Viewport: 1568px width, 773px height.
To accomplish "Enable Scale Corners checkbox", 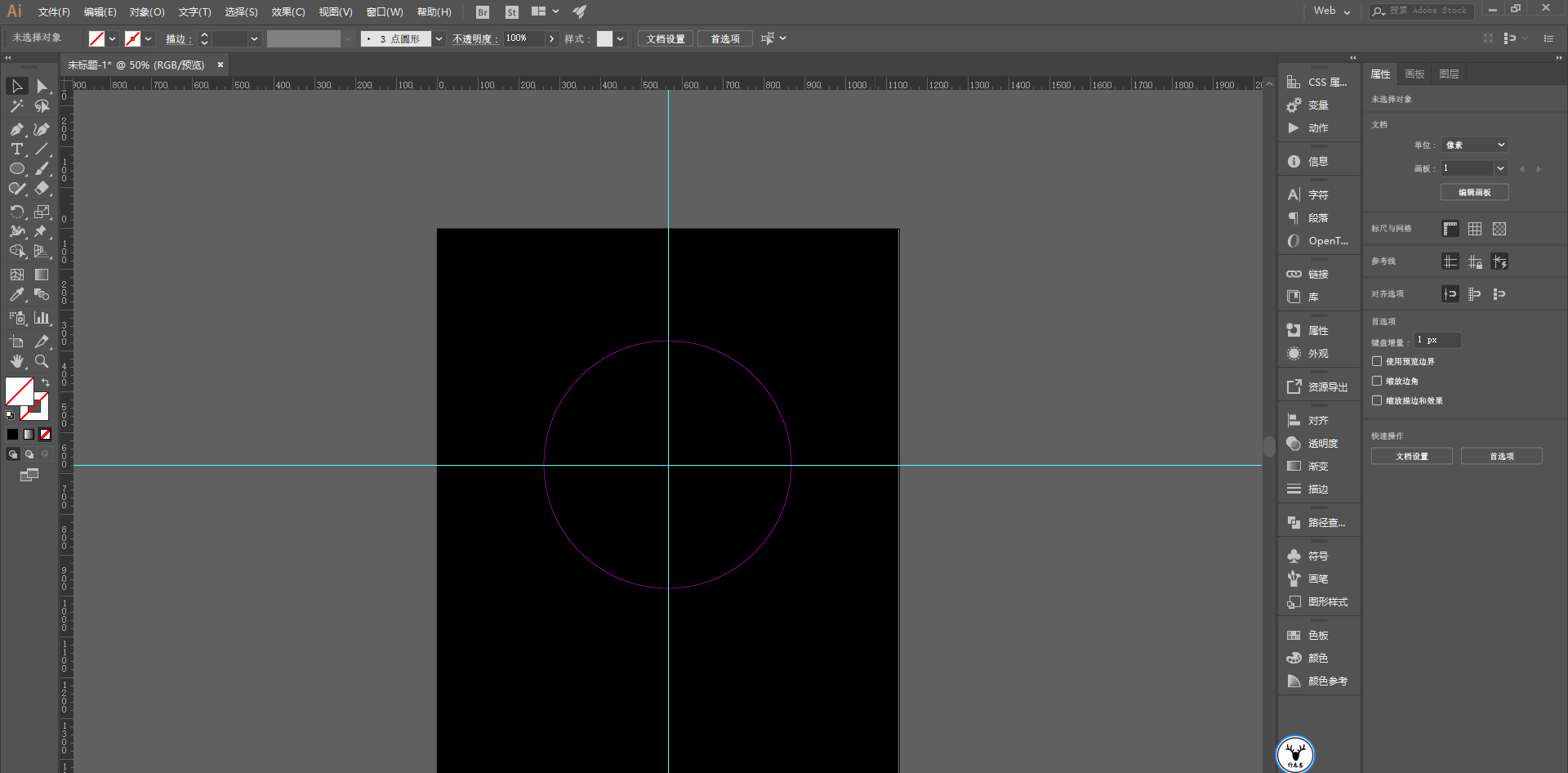I will click(x=1377, y=381).
